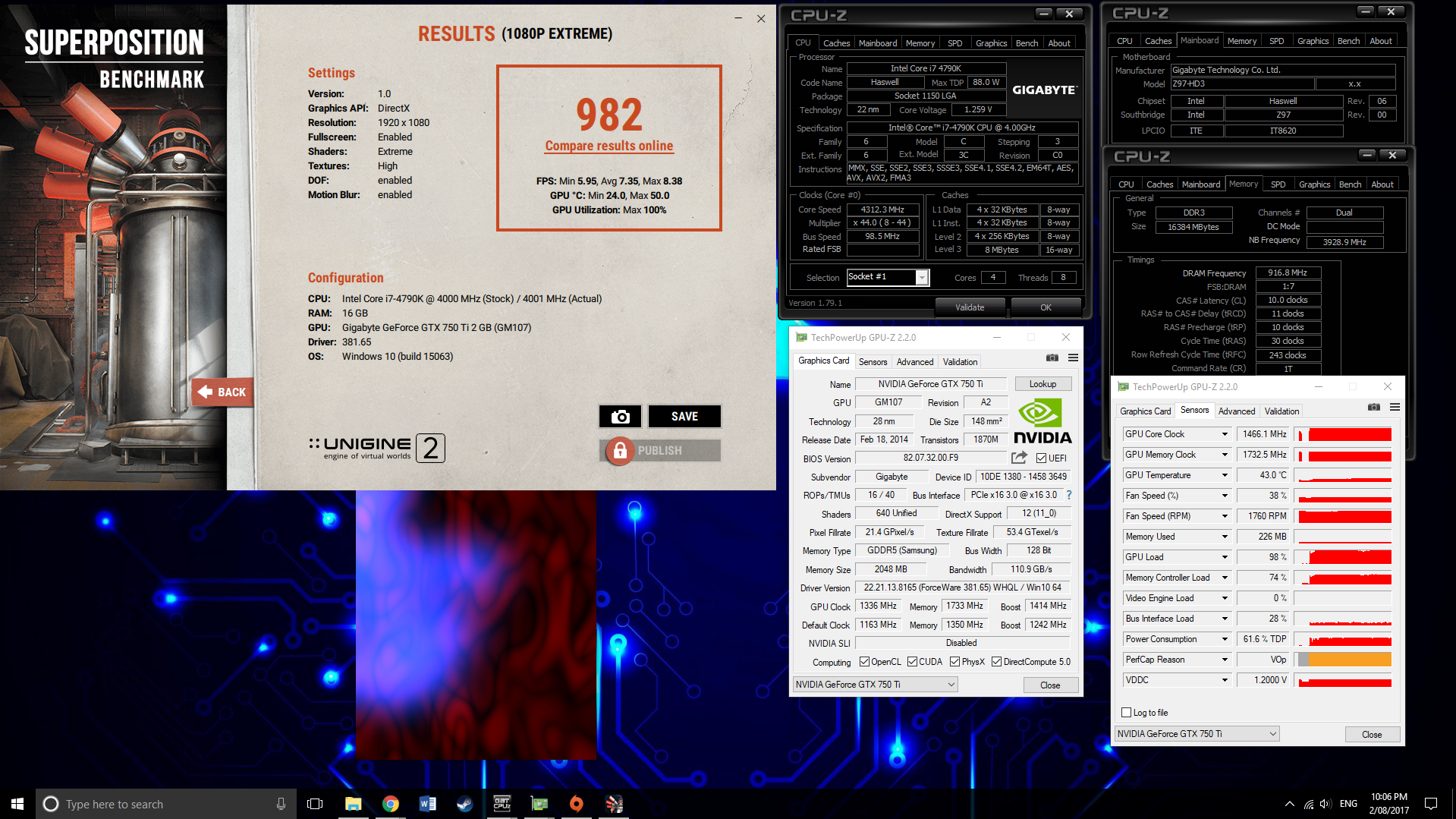Click the BIOS version share/export icon
Viewport: 1456px width, 819px height.
pos(1019,458)
